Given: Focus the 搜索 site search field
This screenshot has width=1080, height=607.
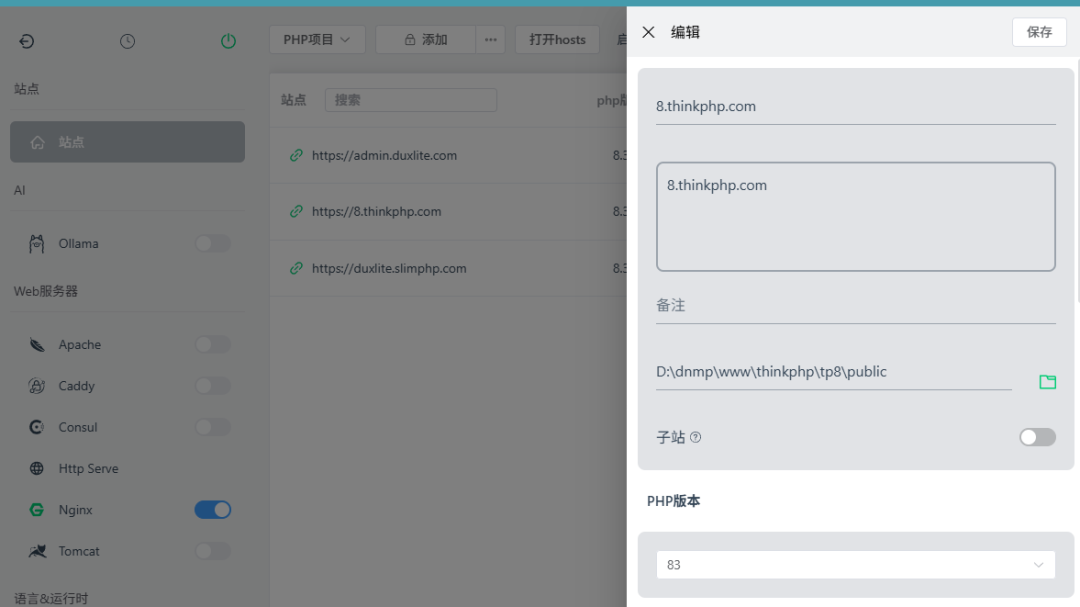Looking at the screenshot, I should coord(411,100).
